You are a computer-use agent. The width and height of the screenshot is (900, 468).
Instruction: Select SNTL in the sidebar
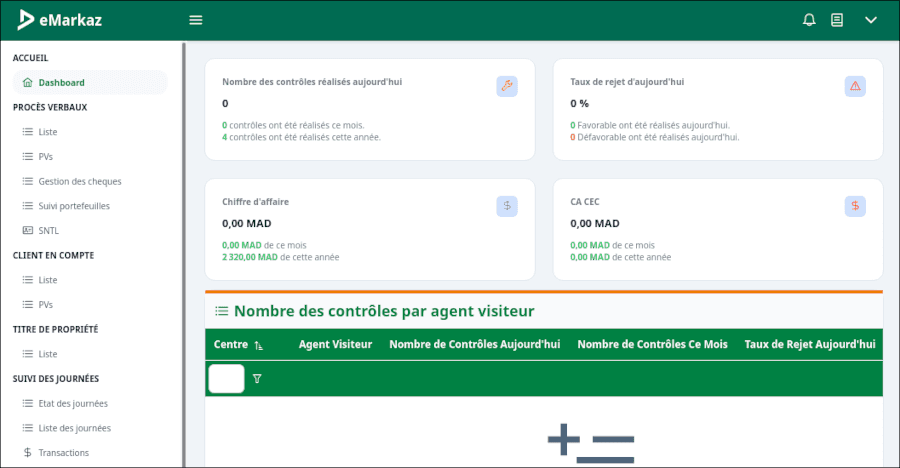click(x=49, y=230)
